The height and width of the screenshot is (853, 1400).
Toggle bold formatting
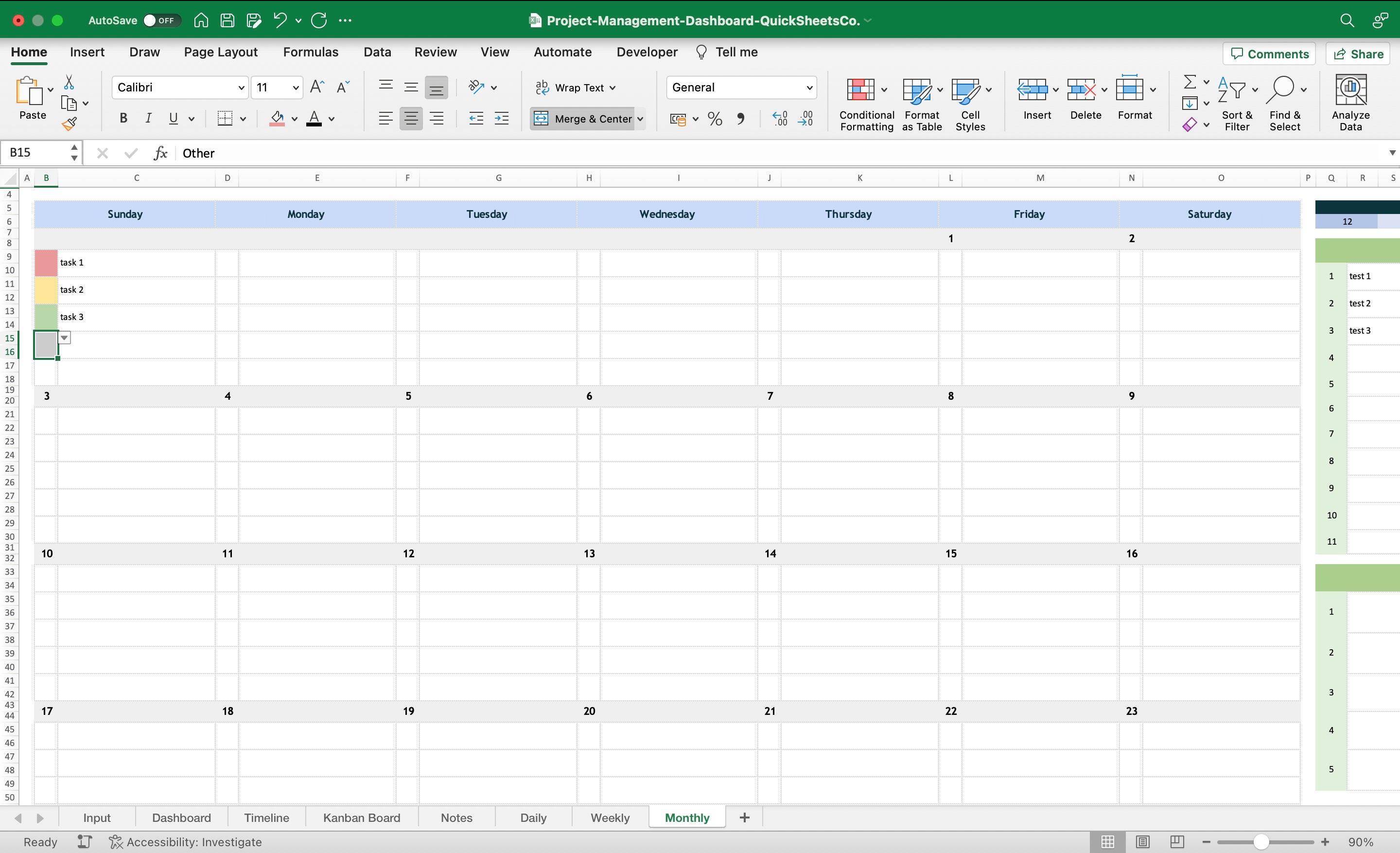pyautogui.click(x=122, y=118)
